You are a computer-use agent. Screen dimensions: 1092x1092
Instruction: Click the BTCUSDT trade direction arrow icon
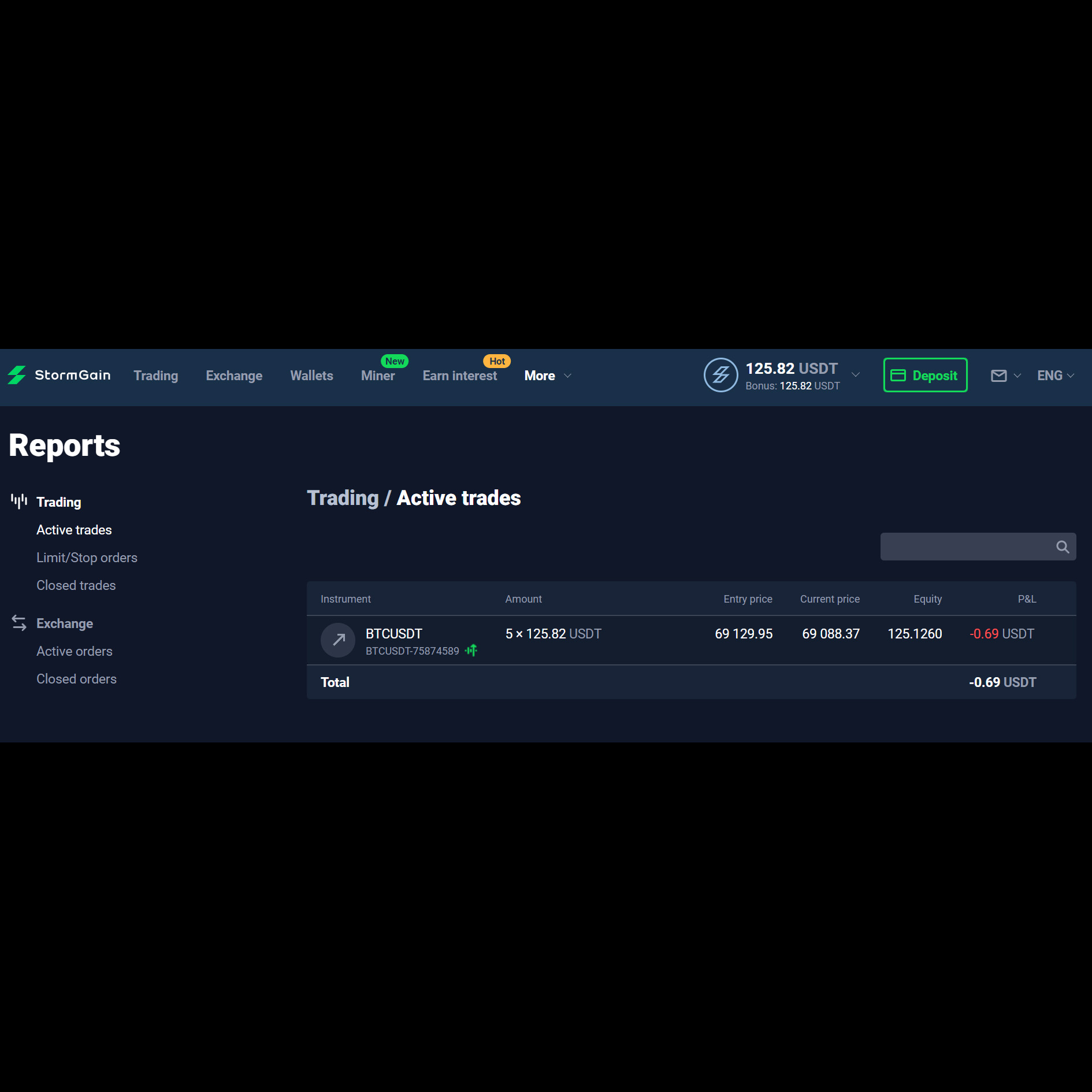tap(338, 640)
